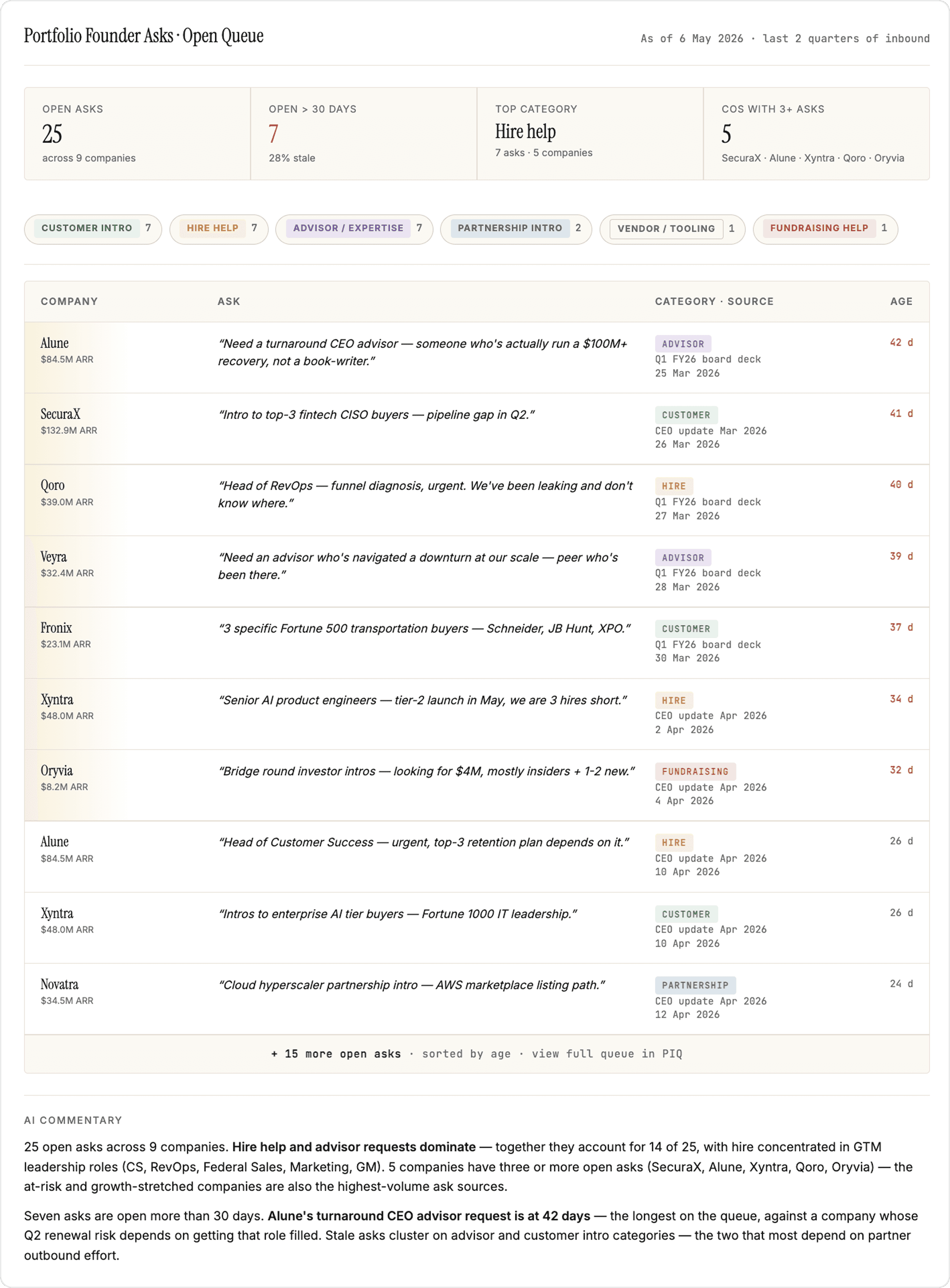Click the '39 d' age value

coord(901,556)
